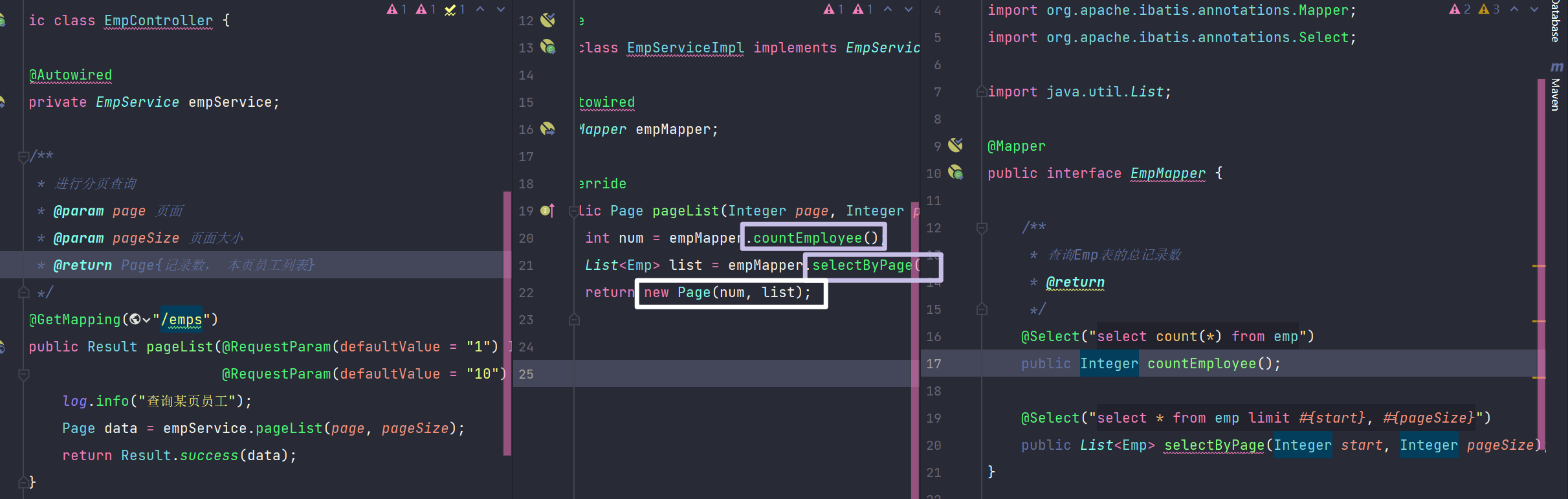Image resolution: width=1568 pixels, height=499 pixels.
Task: Click middle orange warning stripe on EmpMapper scrollbar
Action: click(1539, 321)
